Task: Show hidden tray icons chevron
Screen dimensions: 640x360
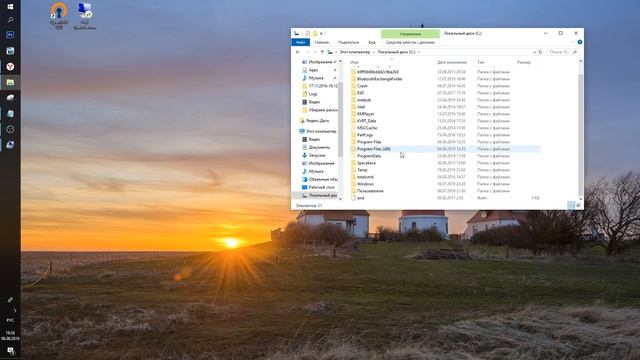Action: 14,310
